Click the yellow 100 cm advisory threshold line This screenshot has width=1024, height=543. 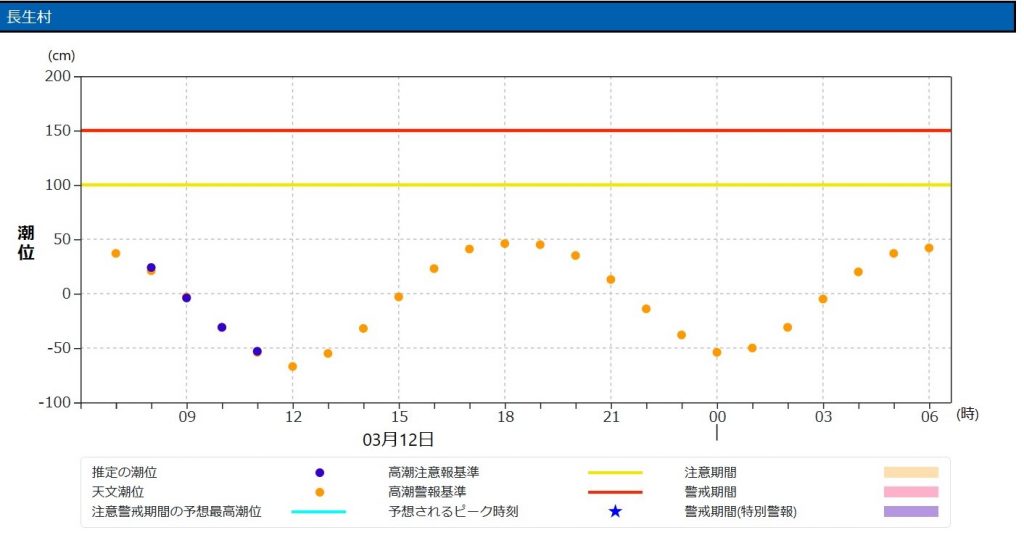[516, 185]
